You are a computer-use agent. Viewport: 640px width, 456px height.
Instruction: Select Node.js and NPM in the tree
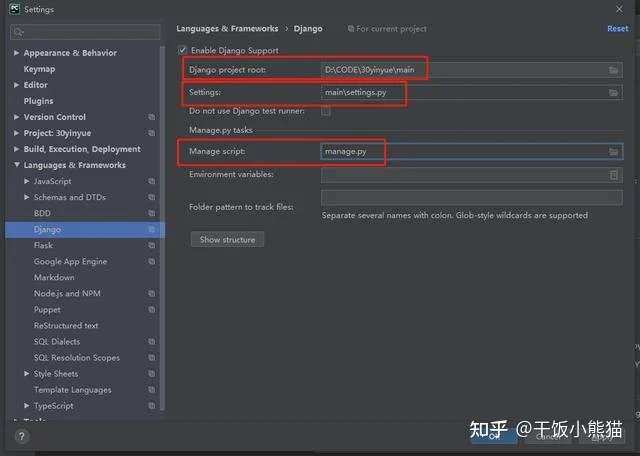67,294
